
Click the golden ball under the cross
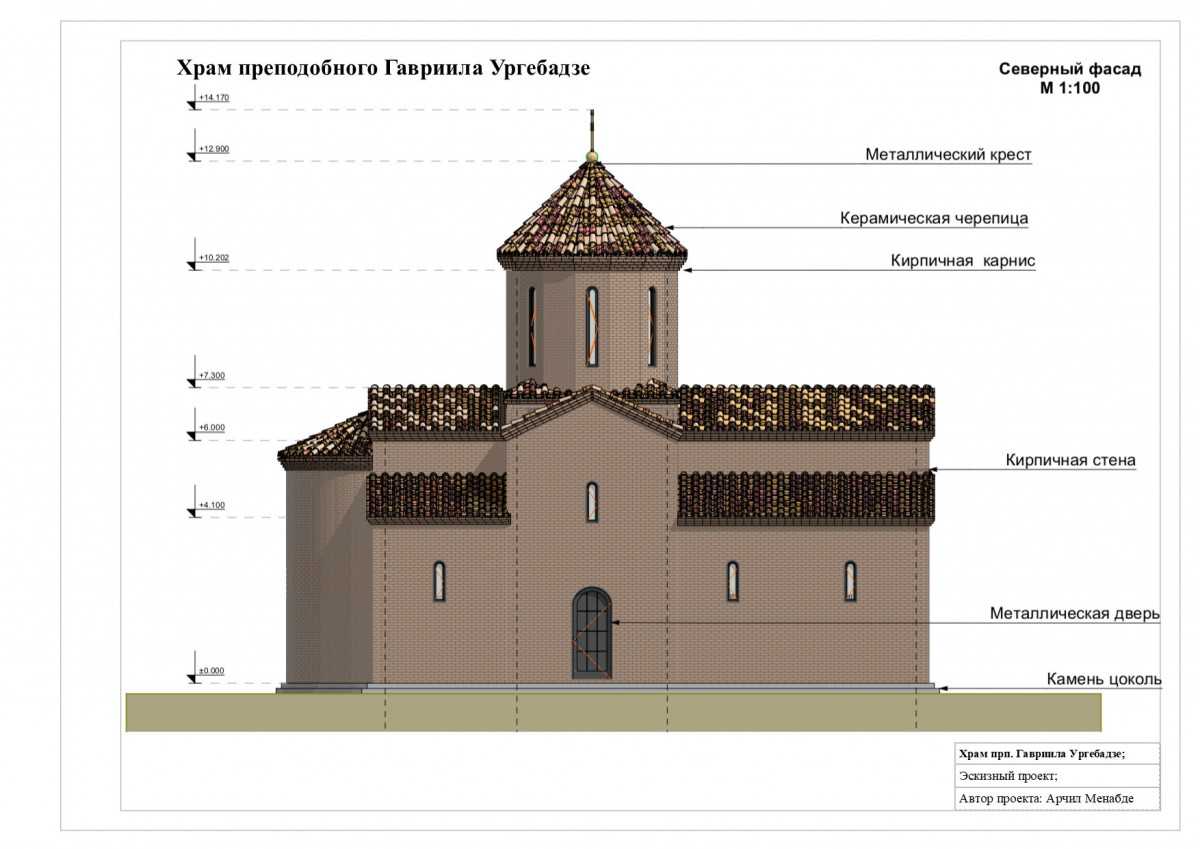pyautogui.click(x=592, y=156)
